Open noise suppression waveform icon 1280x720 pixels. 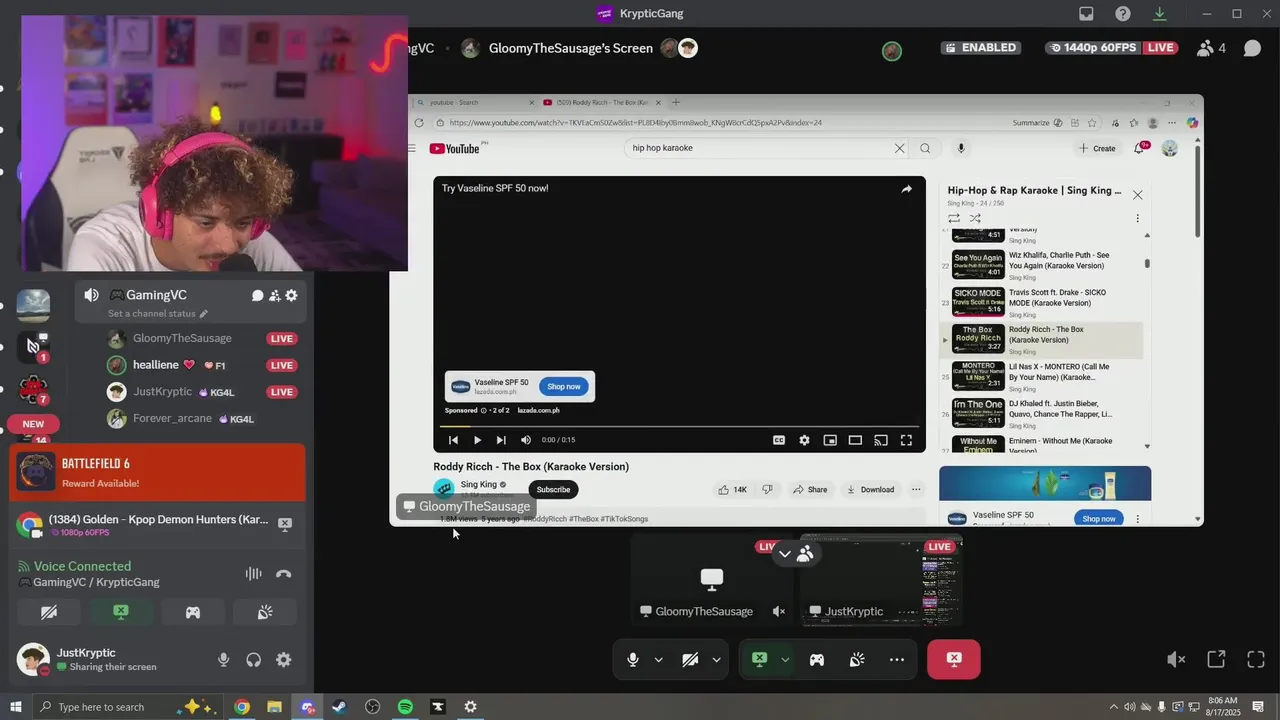pyautogui.click(x=253, y=574)
